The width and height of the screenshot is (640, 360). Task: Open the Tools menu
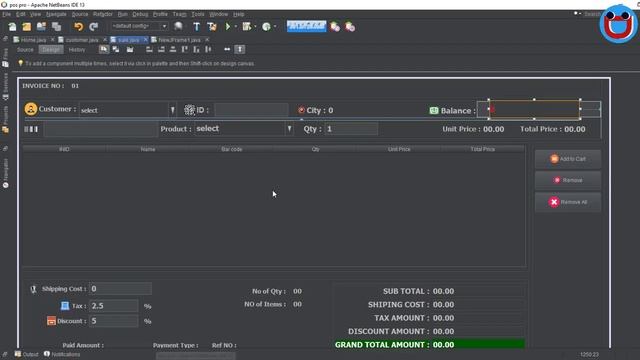pos(198,14)
